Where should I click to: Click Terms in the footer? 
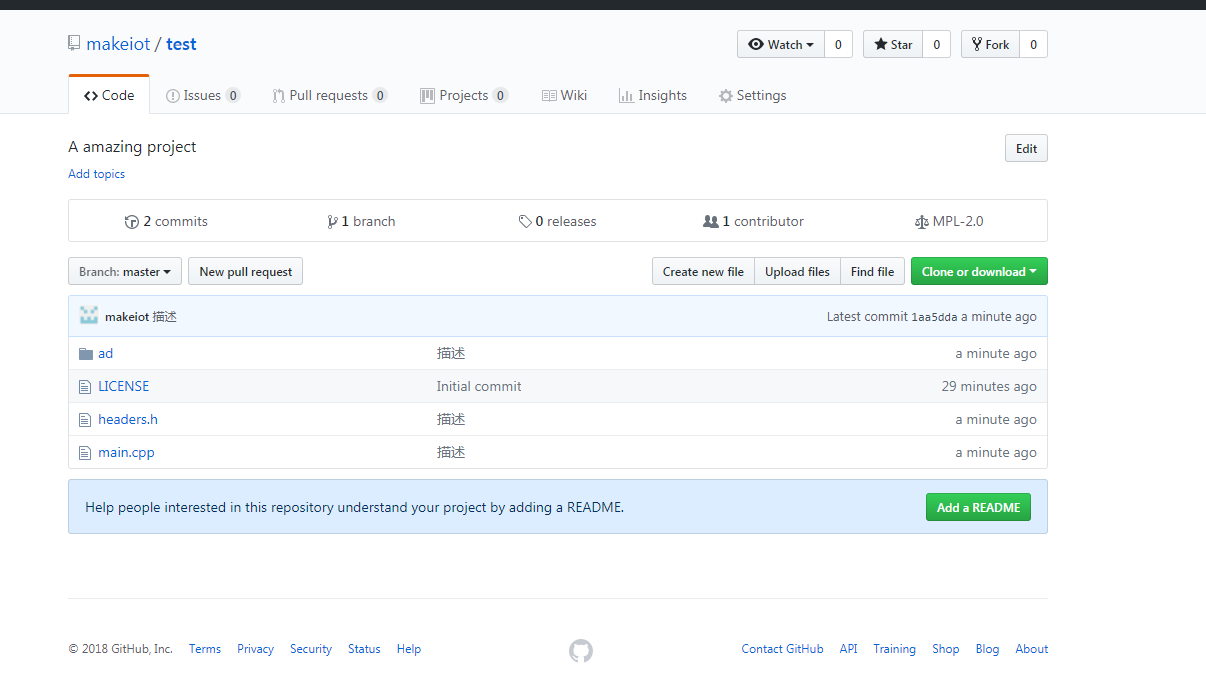[x=205, y=649]
